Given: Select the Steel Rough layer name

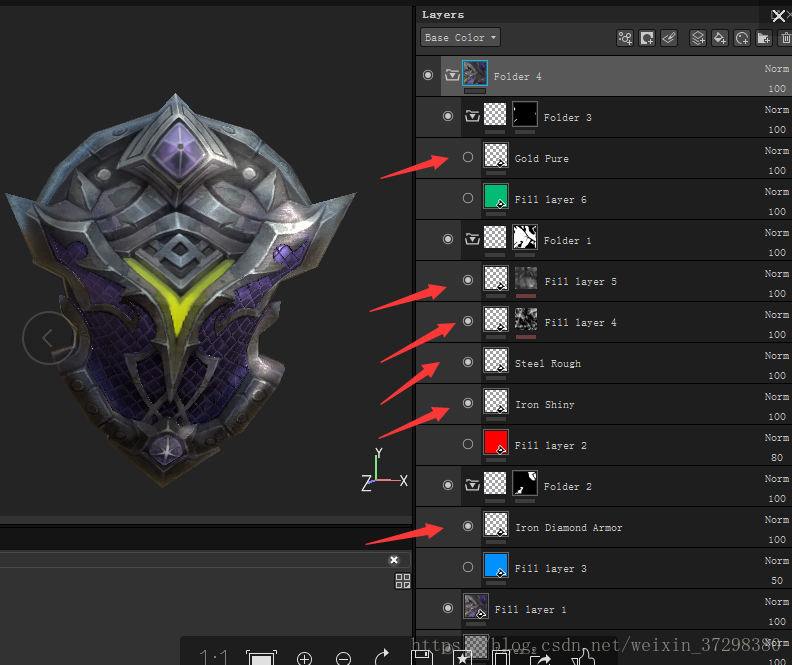Looking at the screenshot, I should 548,364.
